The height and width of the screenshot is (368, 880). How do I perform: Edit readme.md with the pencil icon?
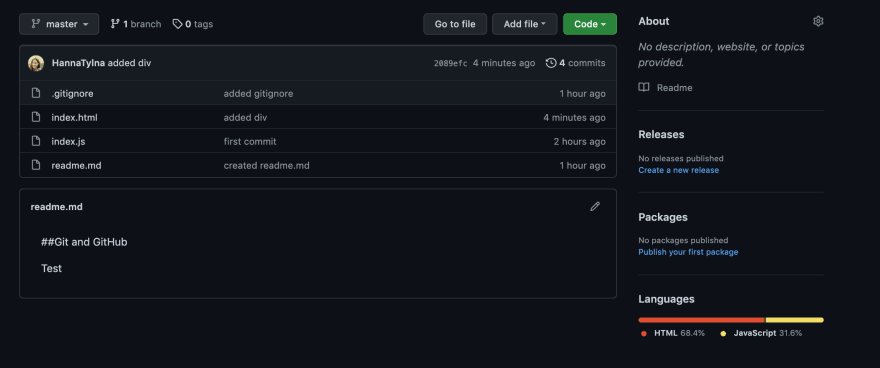click(595, 206)
